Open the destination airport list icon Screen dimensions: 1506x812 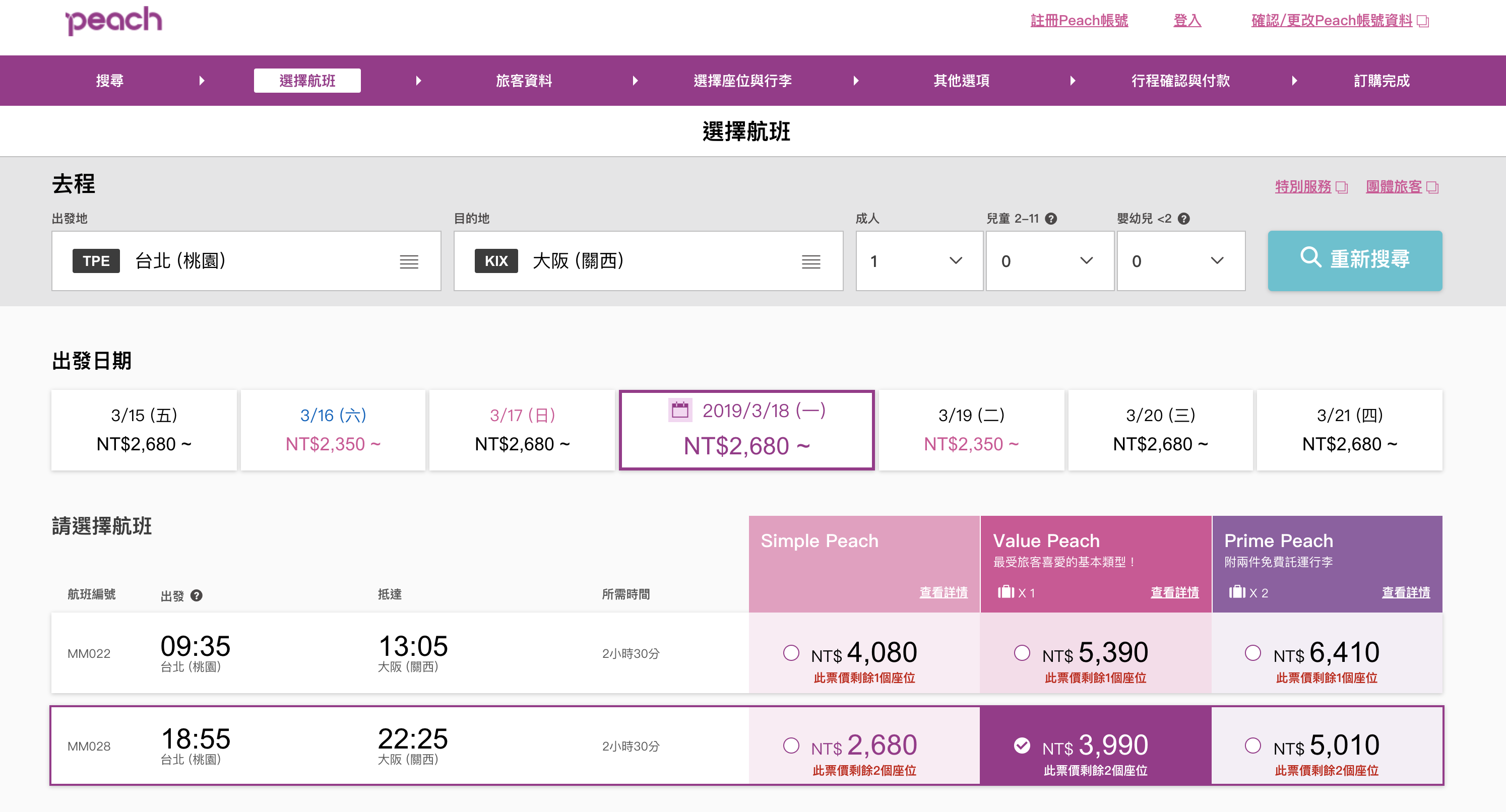tap(811, 262)
